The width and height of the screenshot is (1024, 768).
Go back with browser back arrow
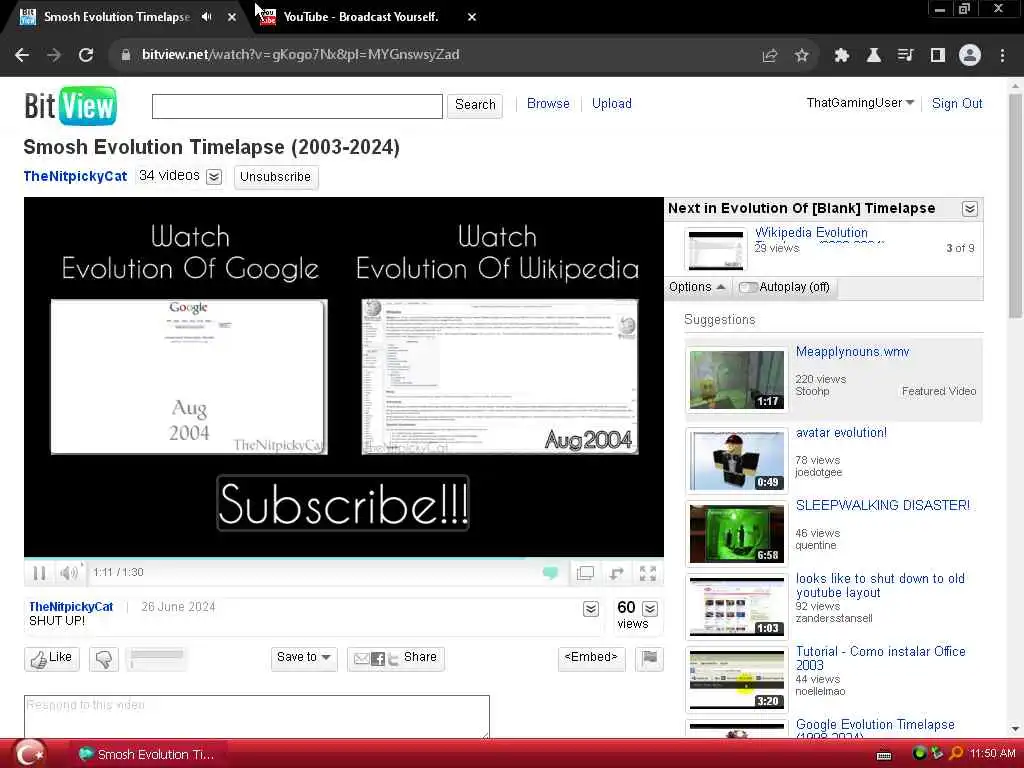coord(22,55)
